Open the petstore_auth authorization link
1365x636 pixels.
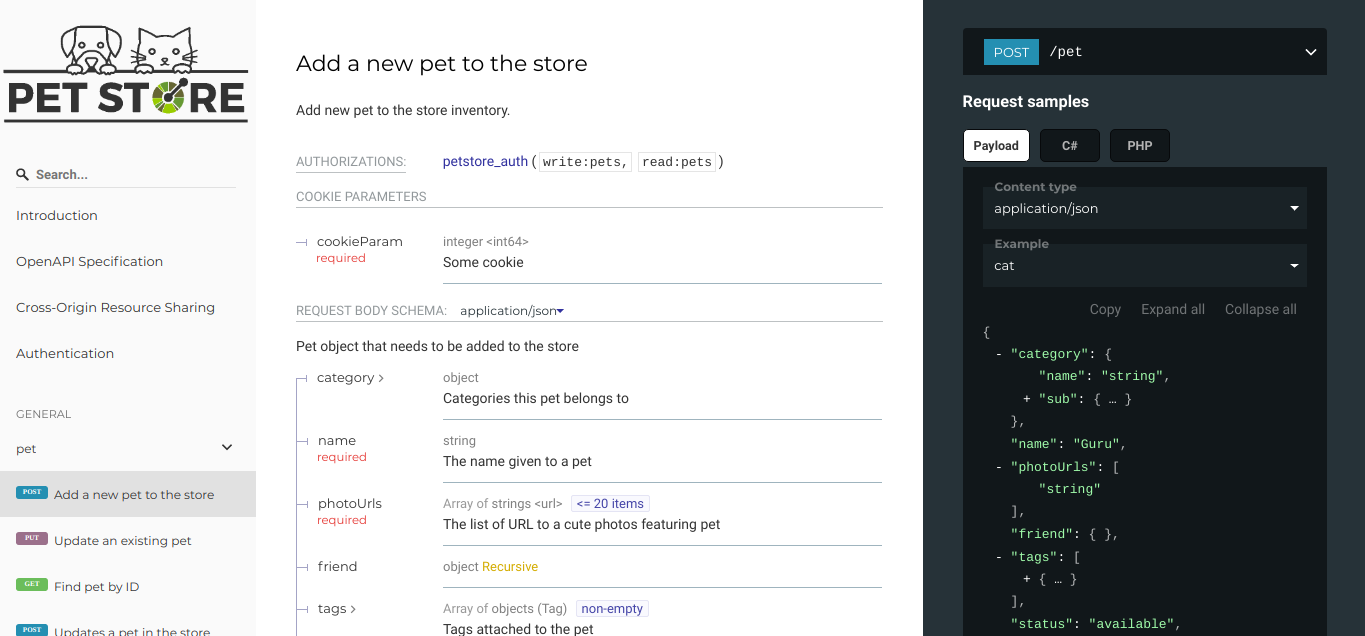coord(485,161)
